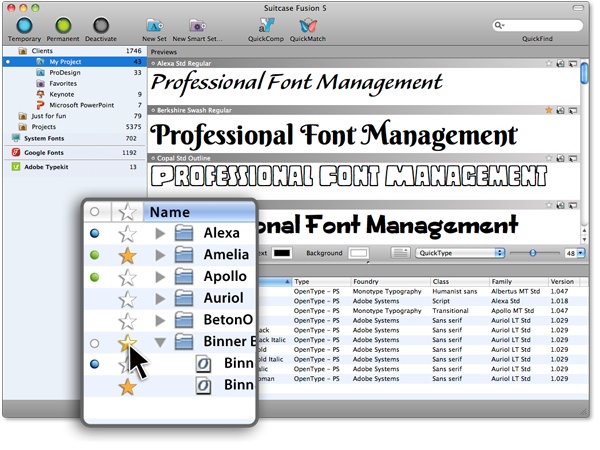Open the QuickComp tool
600x450 pixels.
265,27
